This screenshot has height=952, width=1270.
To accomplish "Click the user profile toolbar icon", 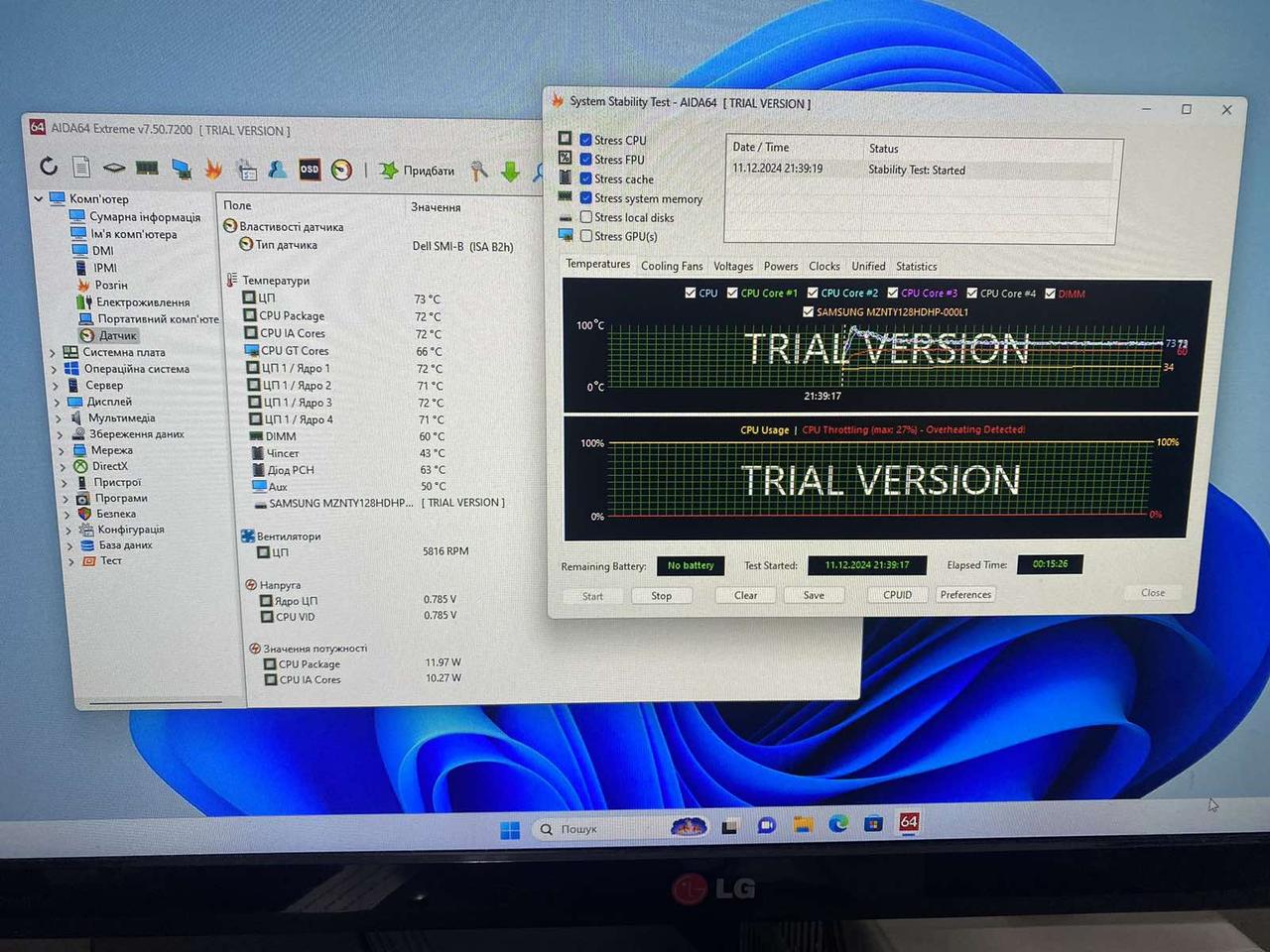I will [278, 169].
